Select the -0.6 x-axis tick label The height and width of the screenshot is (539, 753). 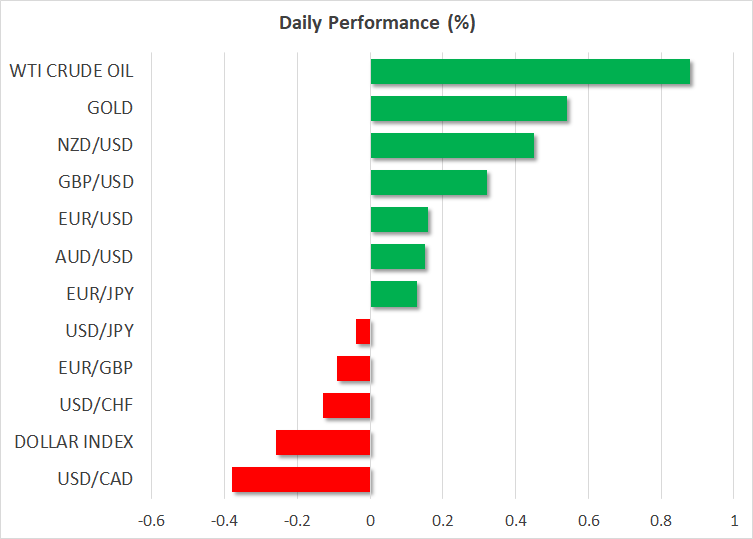tap(151, 521)
